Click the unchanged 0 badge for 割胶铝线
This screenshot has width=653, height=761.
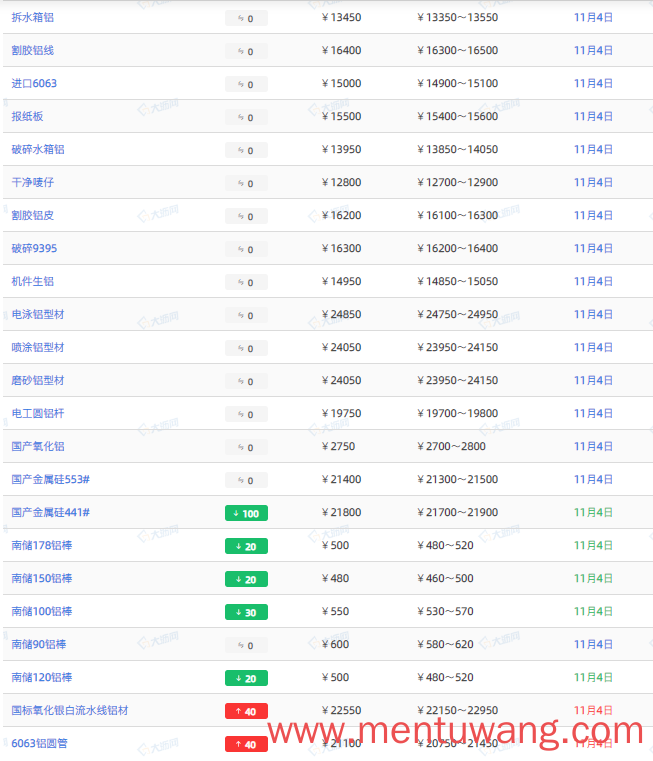coord(246,51)
